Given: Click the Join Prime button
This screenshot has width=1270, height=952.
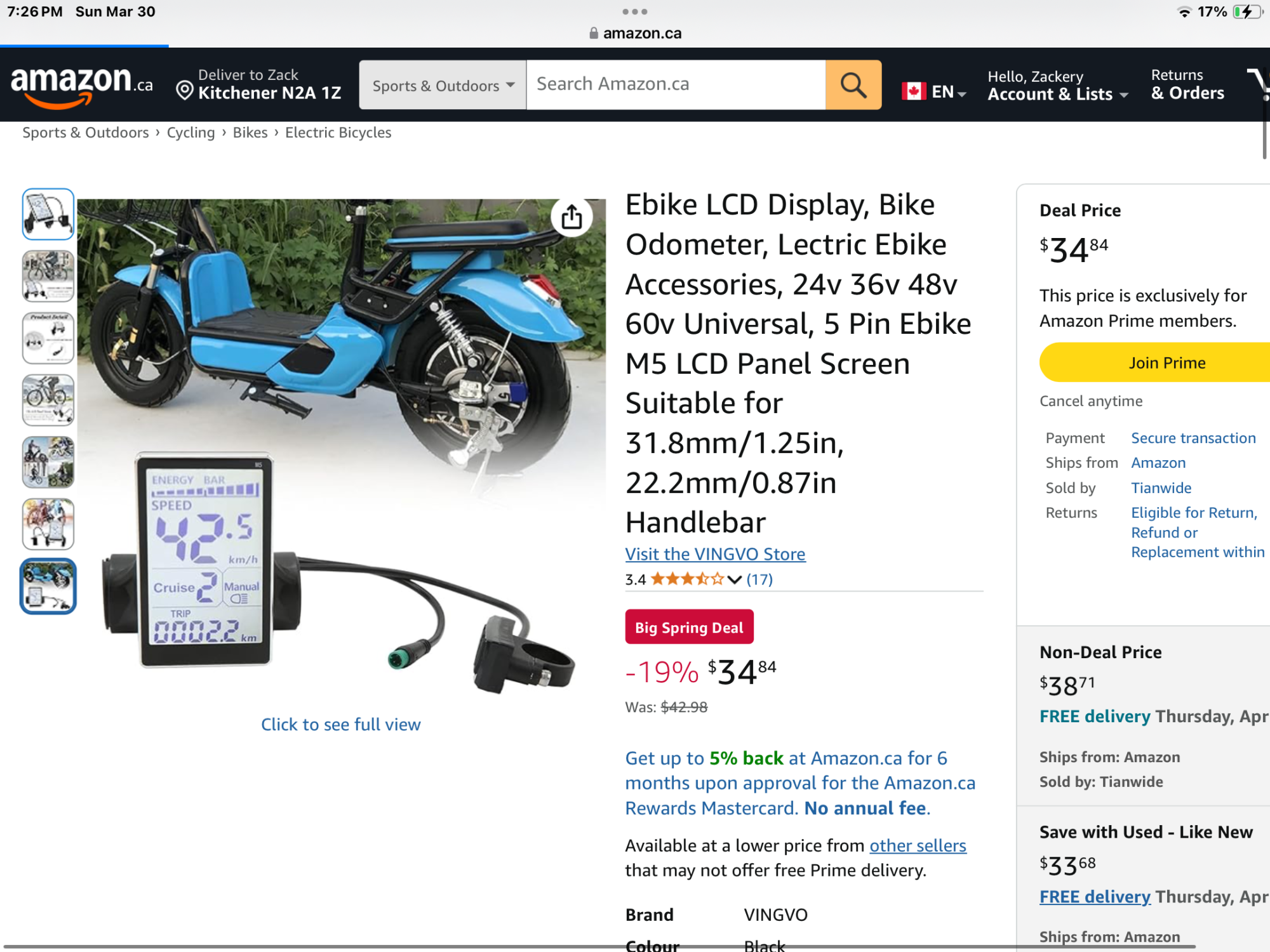Looking at the screenshot, I should (x=1154, y=362).
